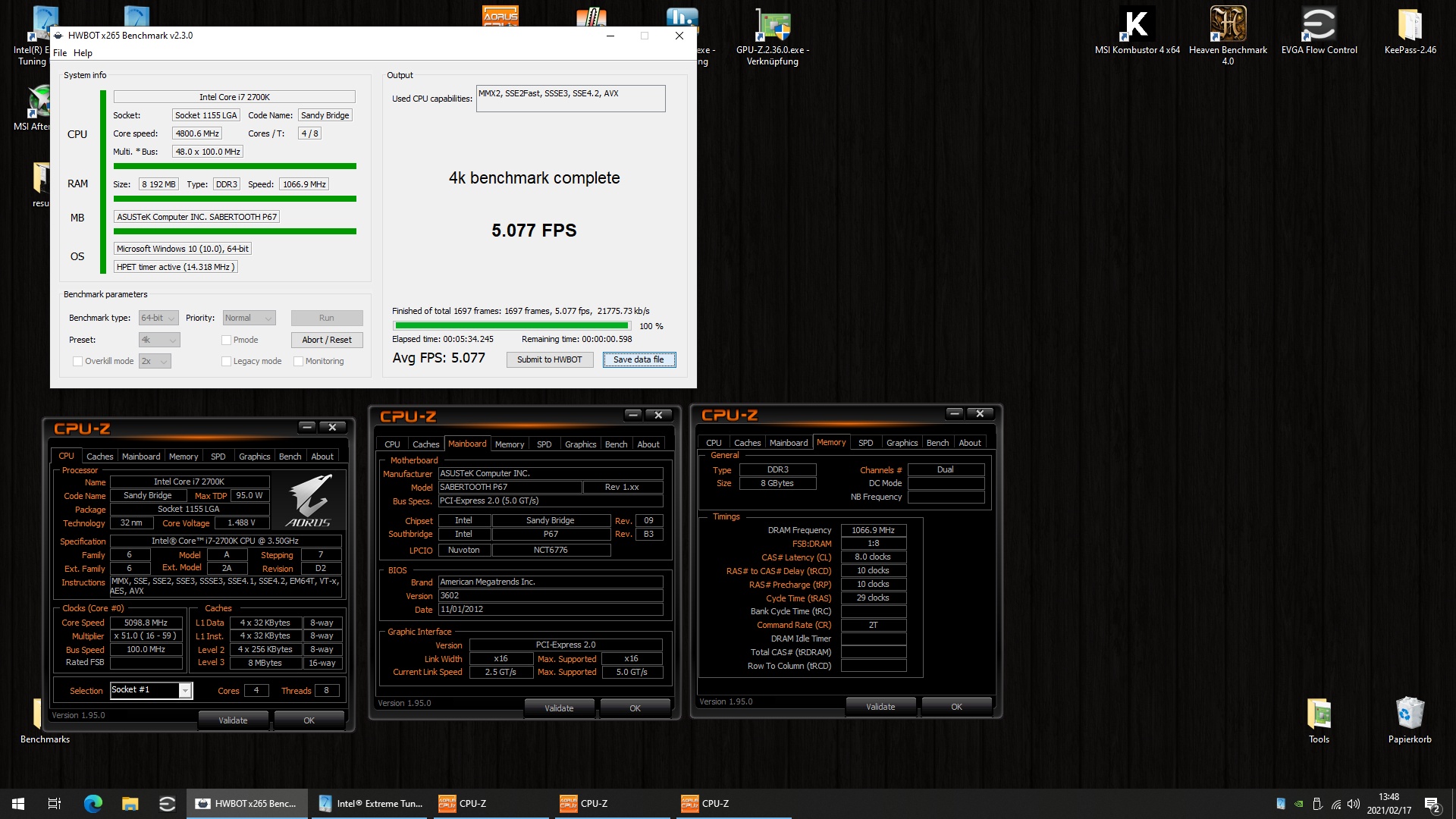Switch to second CPU-Z taskbar item
Screen dimensions: 1456x819
[x=611, y=804]
